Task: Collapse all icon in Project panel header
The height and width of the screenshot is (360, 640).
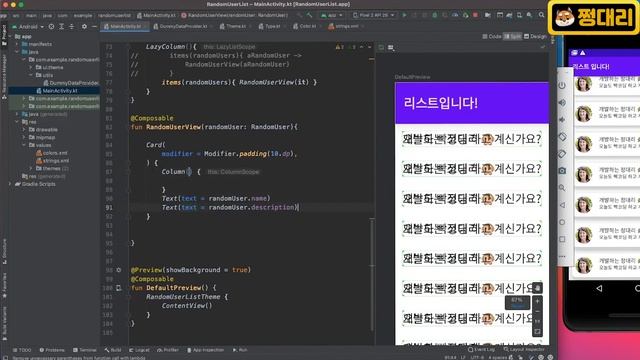Action: [x=71, y=27]
